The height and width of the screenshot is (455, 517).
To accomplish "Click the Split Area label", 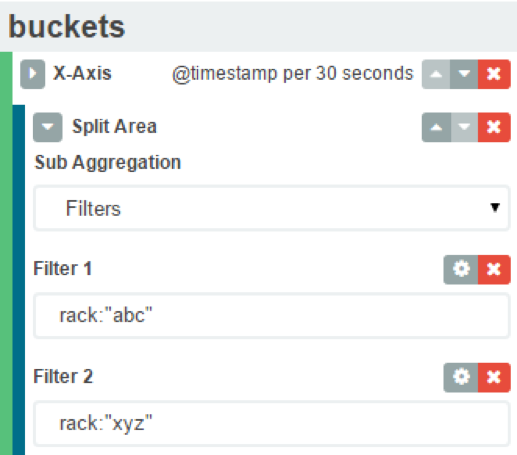I will [x=114, y=126].
